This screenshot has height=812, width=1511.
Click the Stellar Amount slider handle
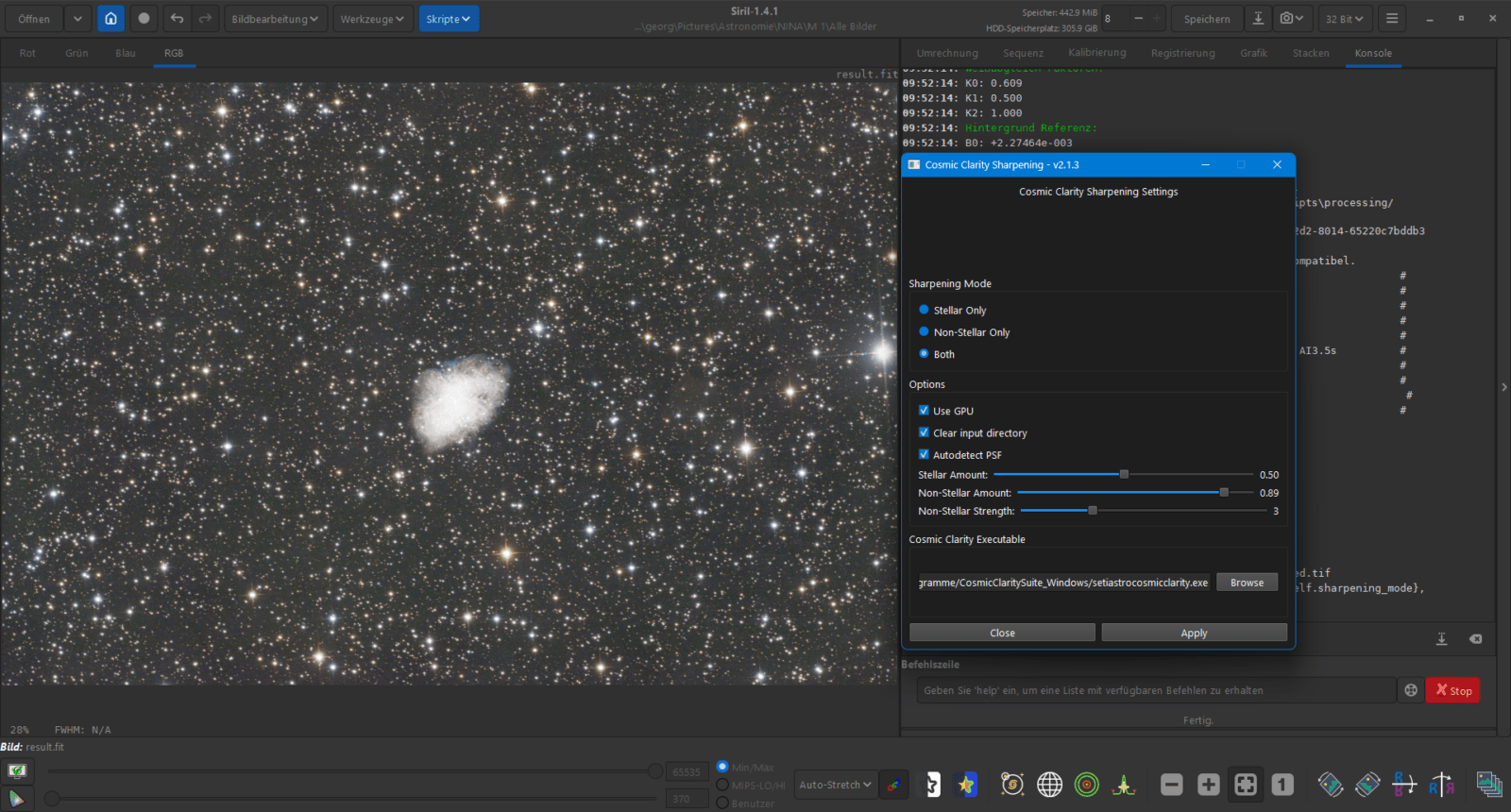pyautogui.click(x=1124, y=474)
